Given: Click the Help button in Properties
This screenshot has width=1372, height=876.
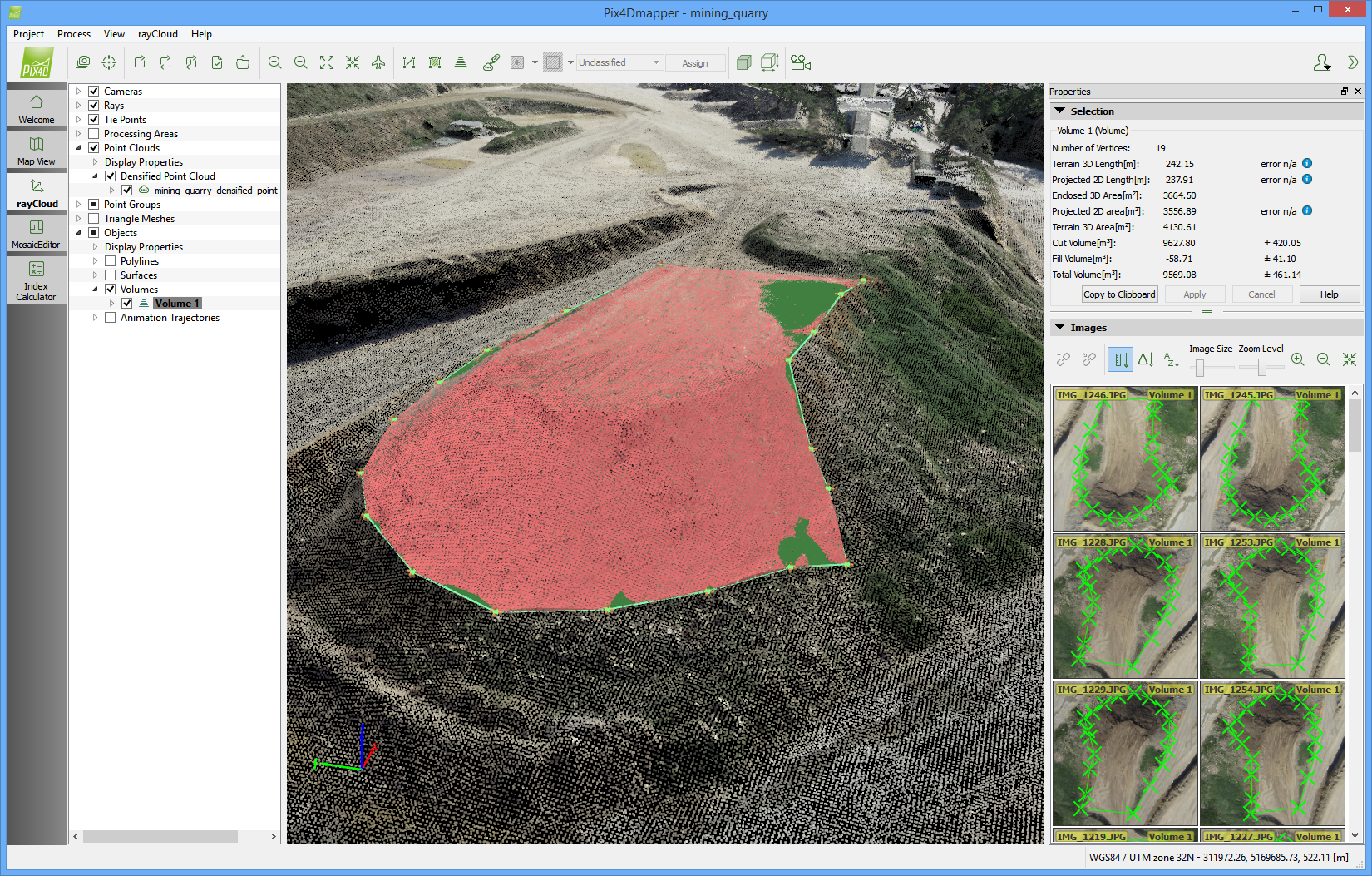Looking at the screenshot, I should point(1329,294).
